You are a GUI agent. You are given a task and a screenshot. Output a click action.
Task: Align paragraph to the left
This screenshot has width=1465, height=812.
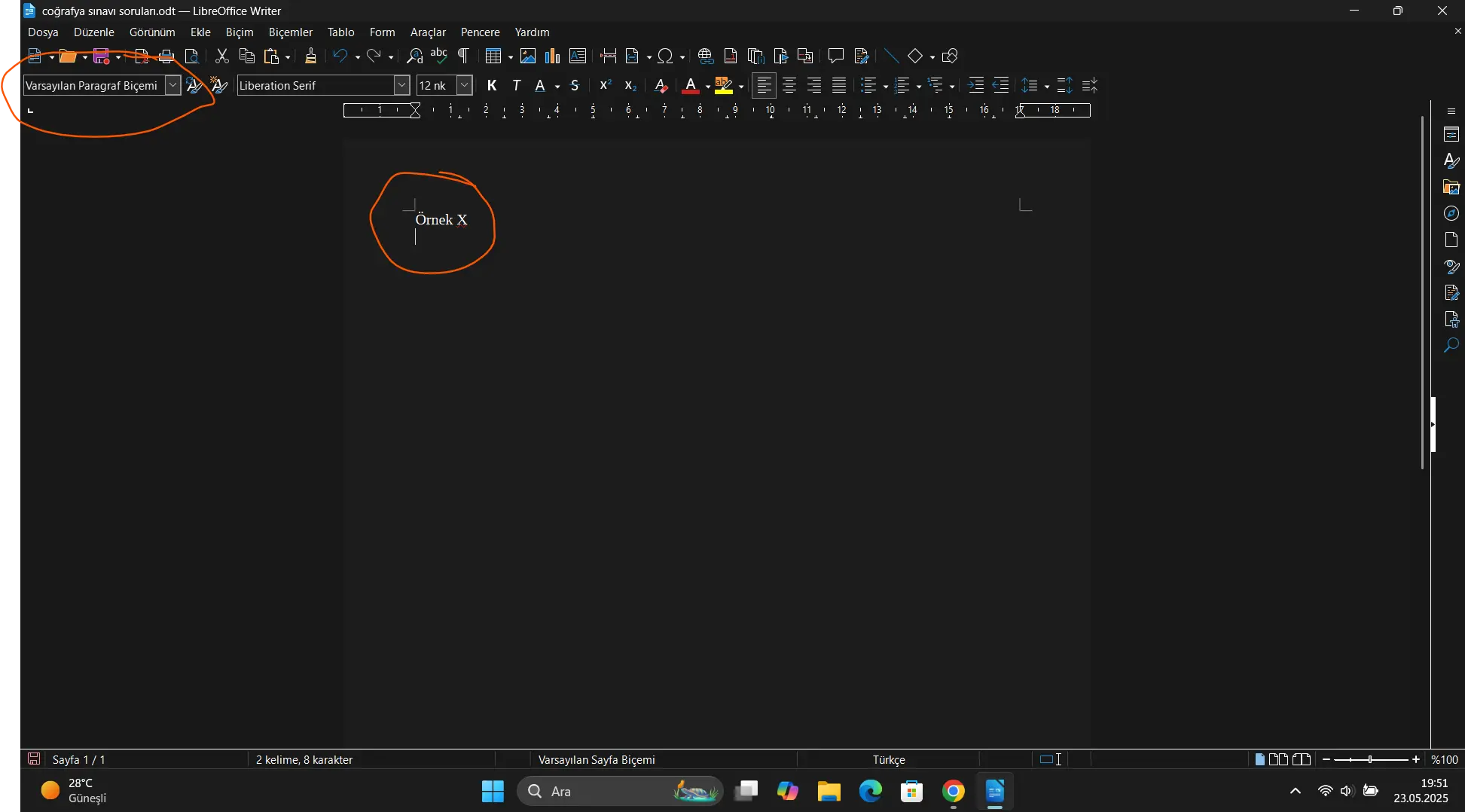[764, 85]
